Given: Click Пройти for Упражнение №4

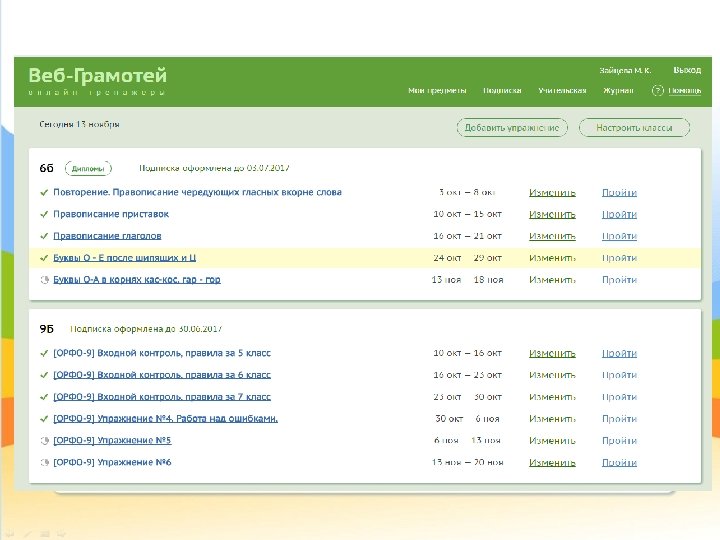Looking at the screenshot, I should [619, 419].
